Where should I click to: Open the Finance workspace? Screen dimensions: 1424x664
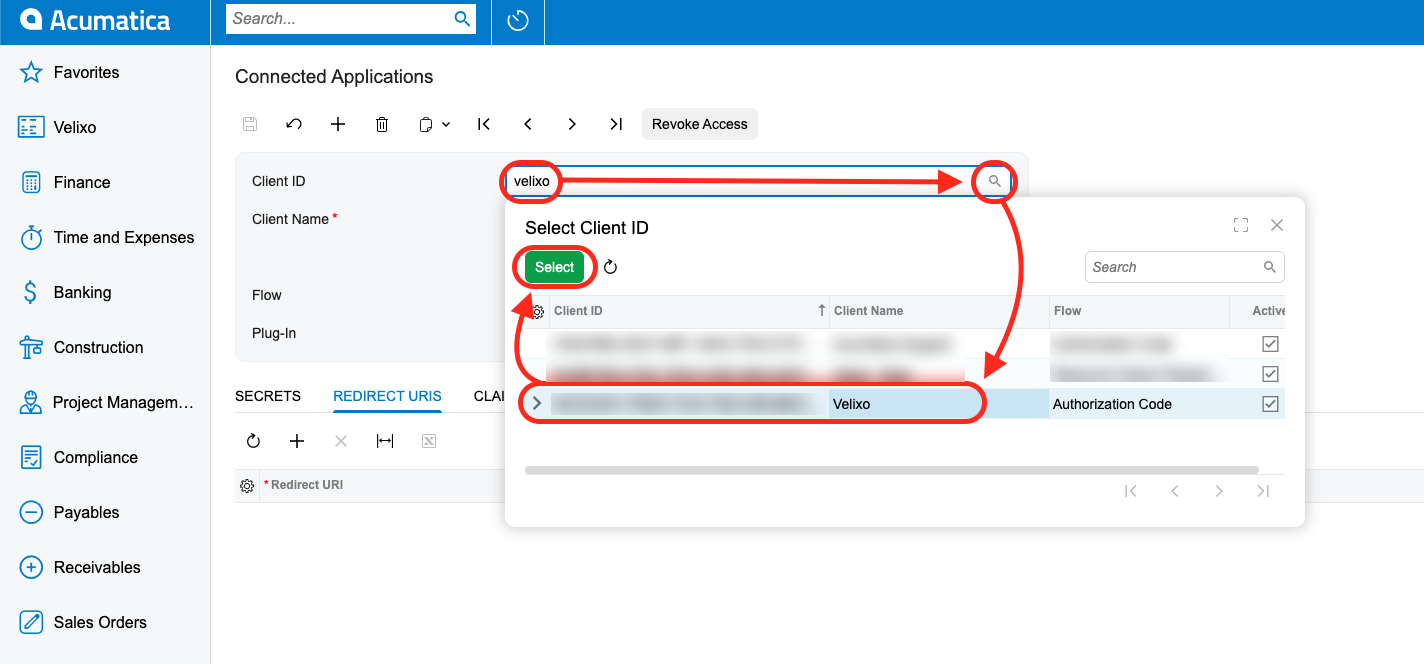pyautogui.click(x=82, y=183)
